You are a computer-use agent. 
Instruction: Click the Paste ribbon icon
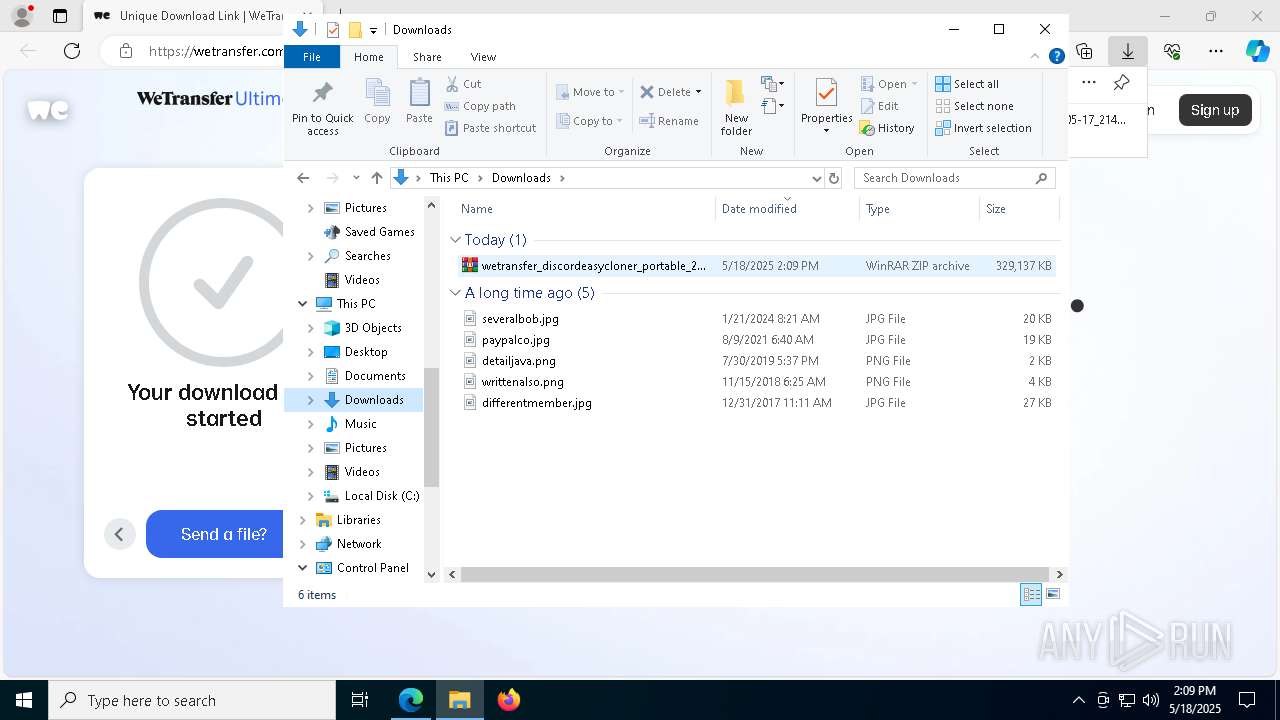coord(419,101)
